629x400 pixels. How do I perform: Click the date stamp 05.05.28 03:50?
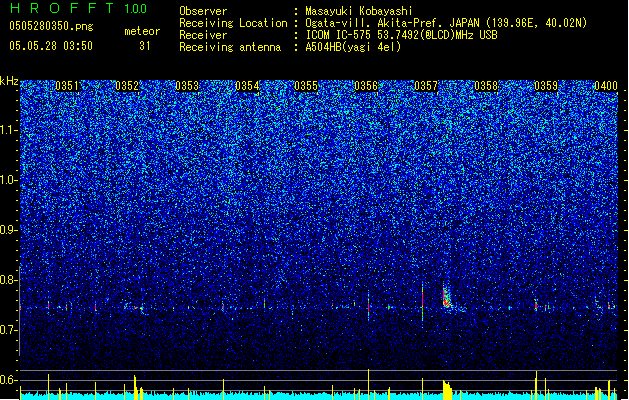tap(51, 46)
